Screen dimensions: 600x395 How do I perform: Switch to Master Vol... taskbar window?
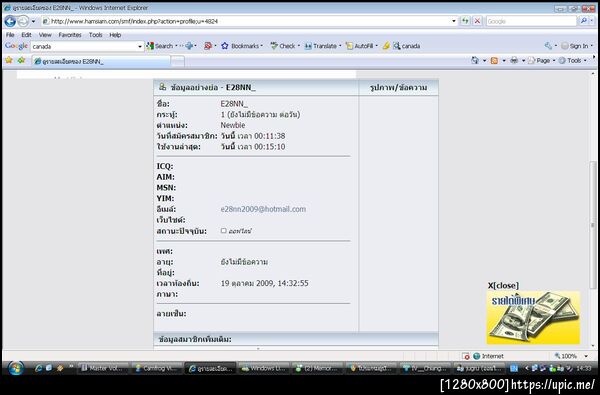click(103, 369)
